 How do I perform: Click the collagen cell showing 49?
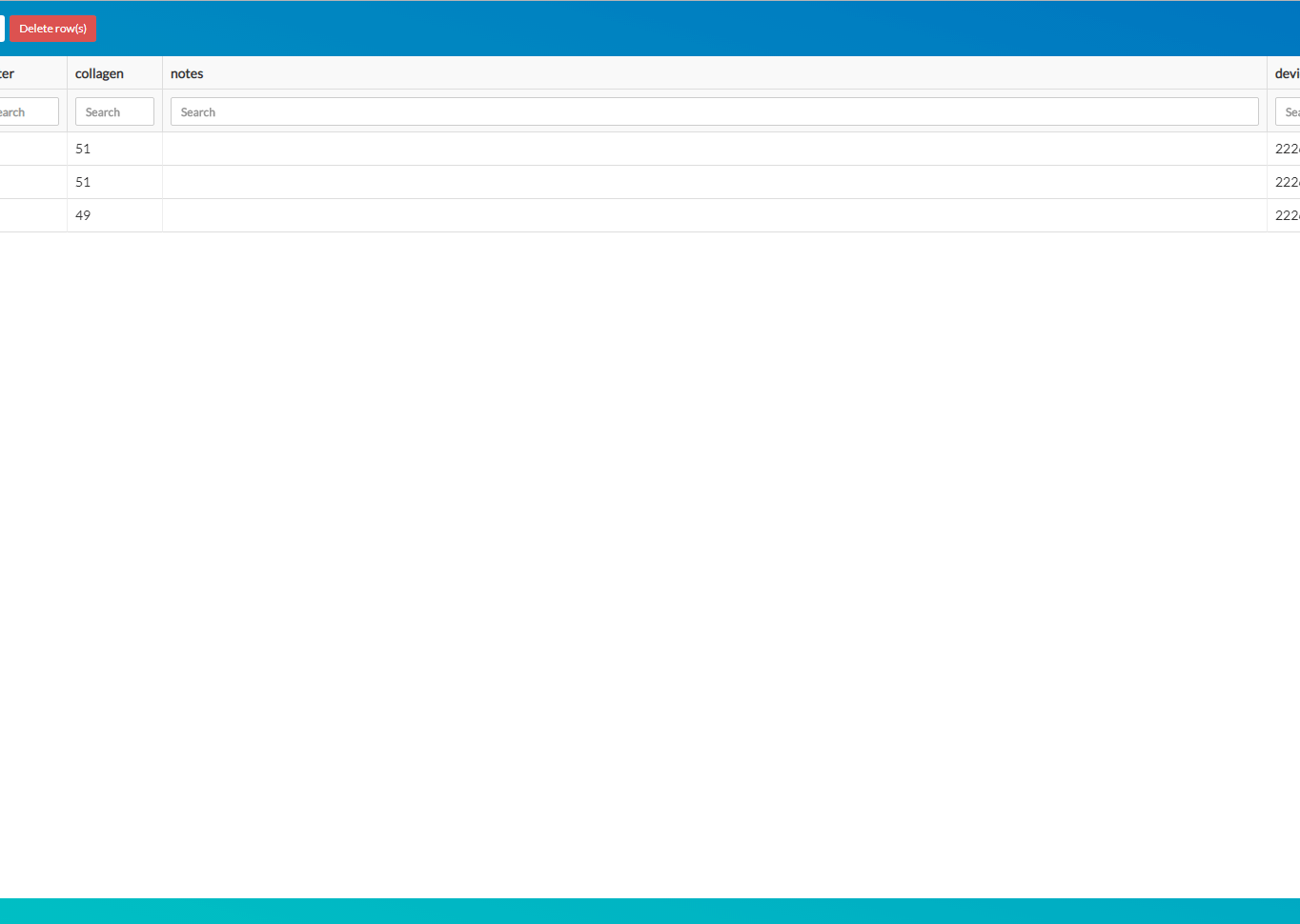click(x=83, y=215)
